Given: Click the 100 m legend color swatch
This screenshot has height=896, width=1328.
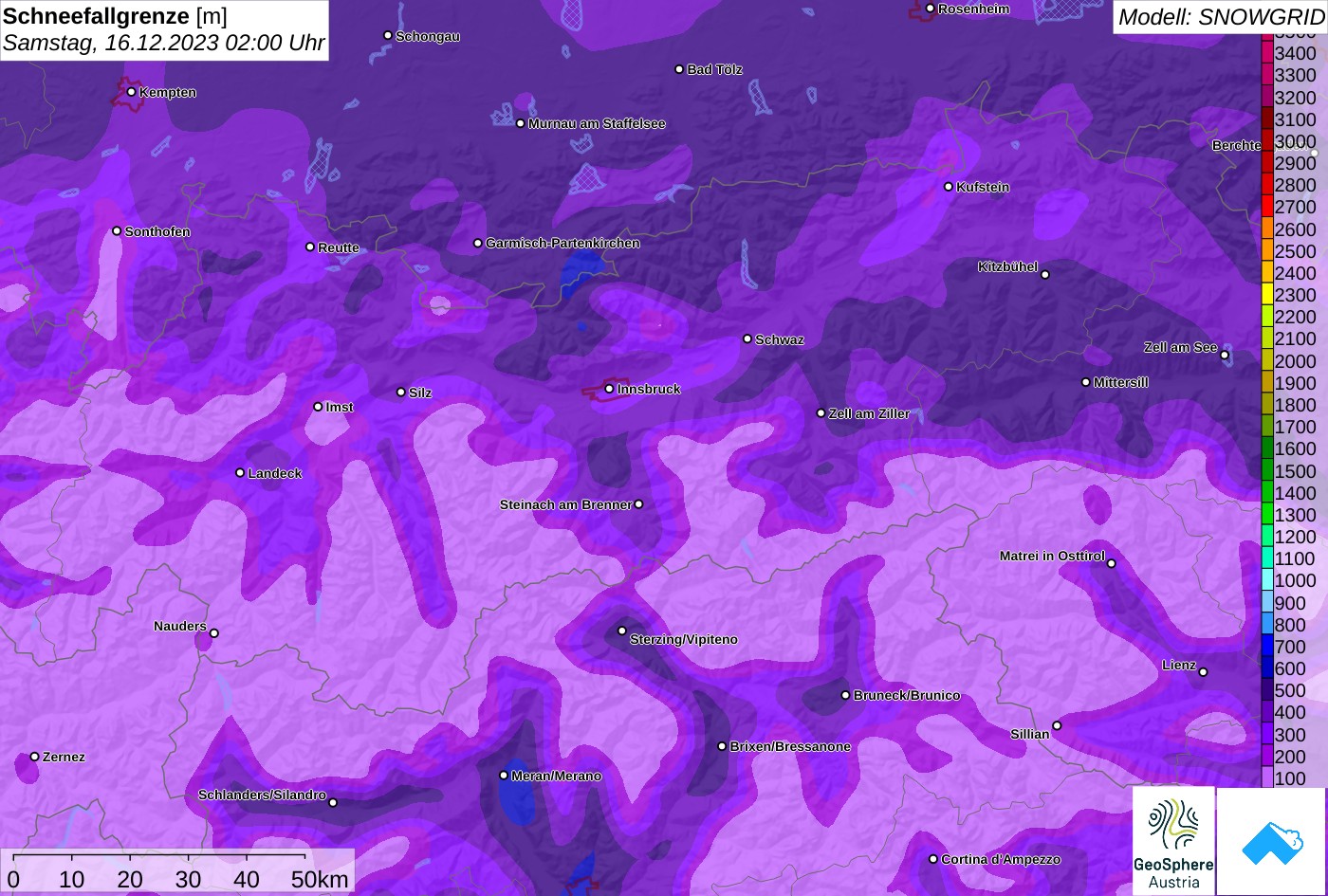Looking at the screenshot, I should coord(1266,777).
